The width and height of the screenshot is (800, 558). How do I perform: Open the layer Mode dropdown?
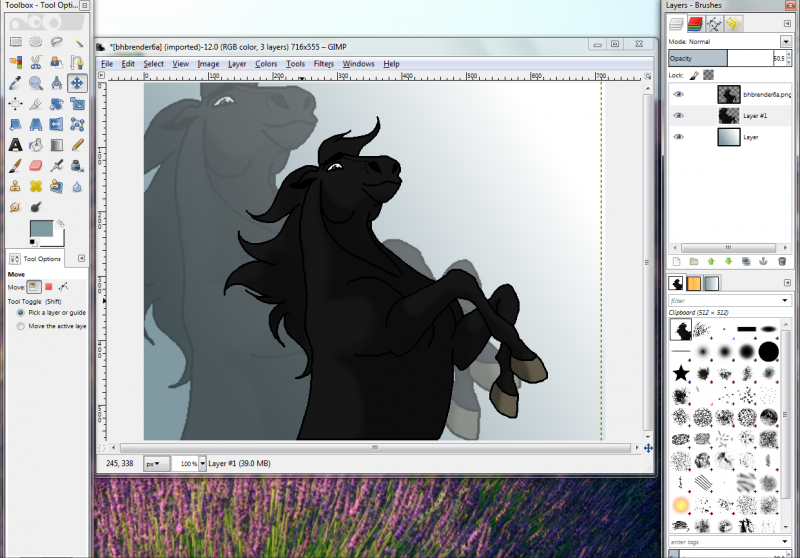pos(785,41)
